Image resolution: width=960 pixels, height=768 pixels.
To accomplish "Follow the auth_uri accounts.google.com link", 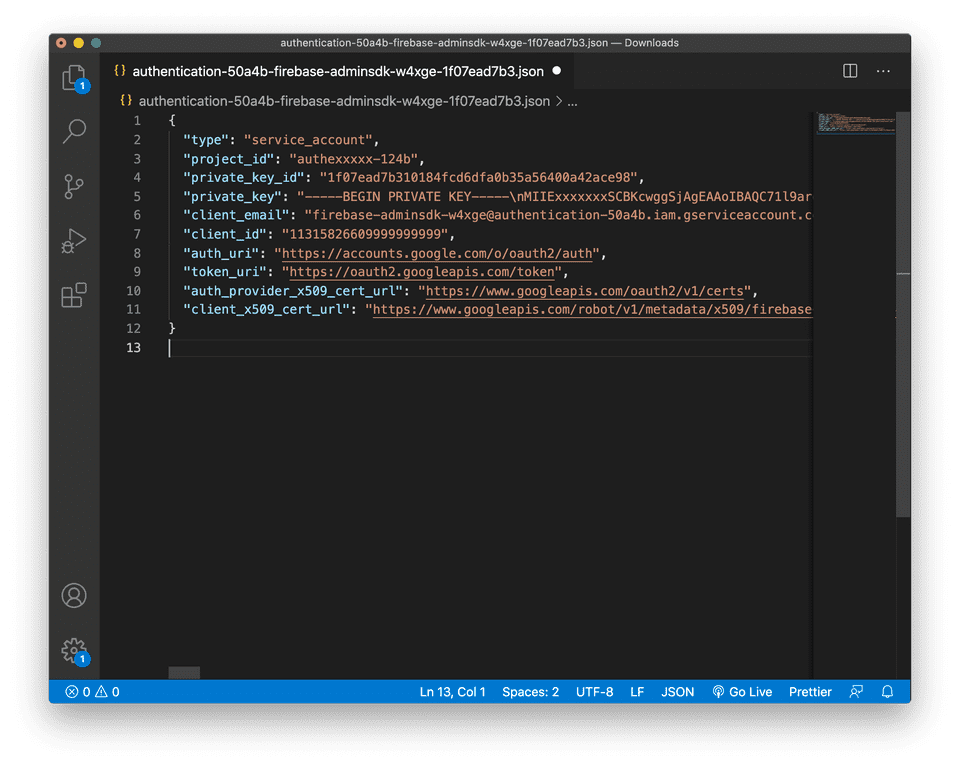I will coord(437,253).
